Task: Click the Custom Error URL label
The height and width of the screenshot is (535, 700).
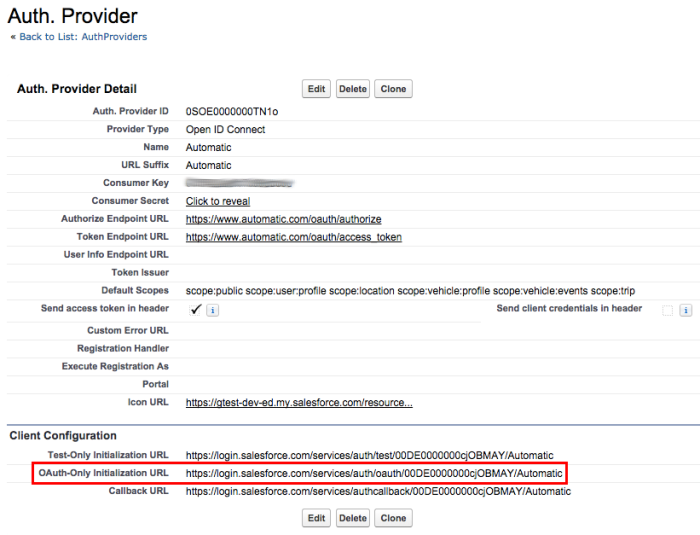Action: point(128,330)
